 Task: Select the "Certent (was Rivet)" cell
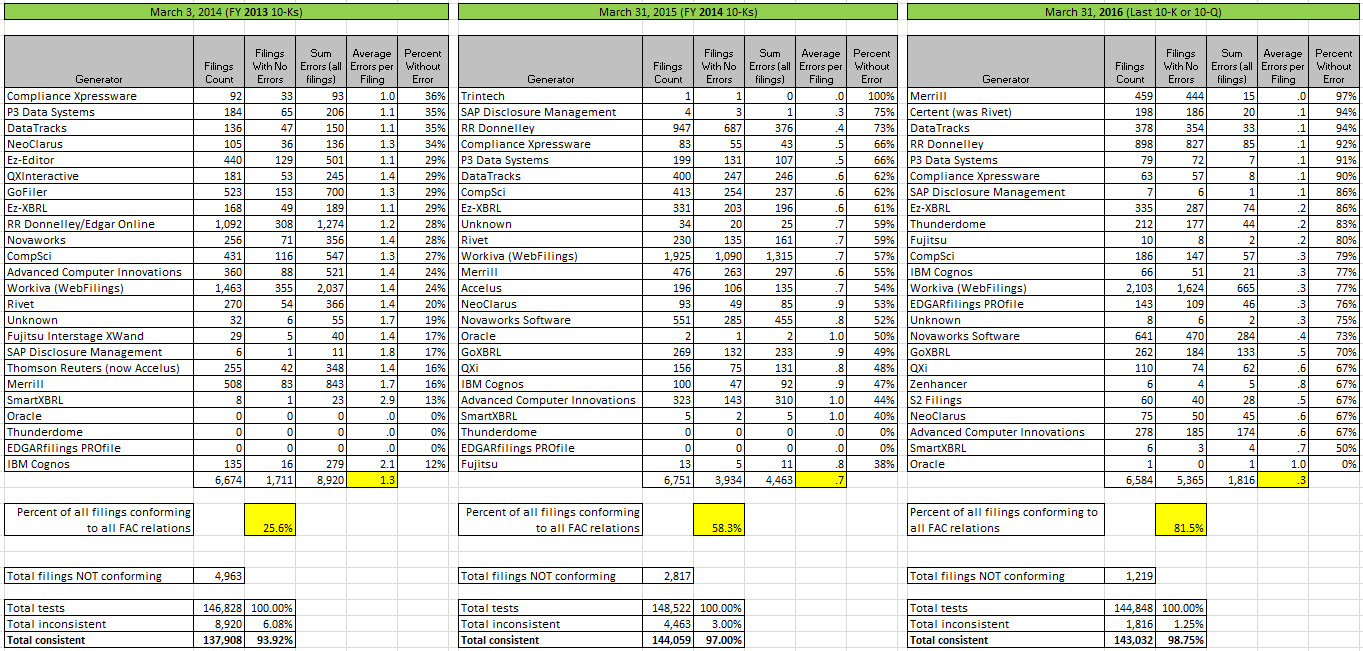(1005, 112)
